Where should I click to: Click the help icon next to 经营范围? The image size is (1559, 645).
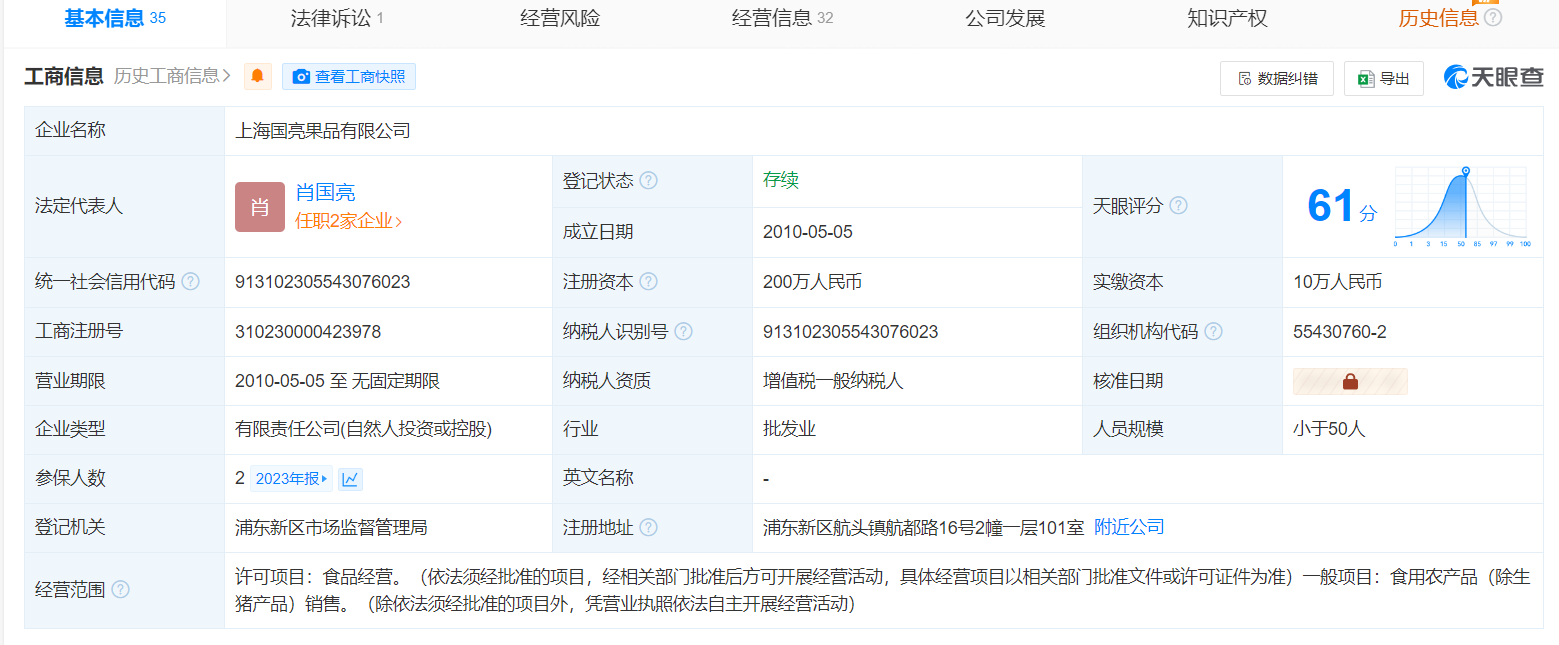pos(120,590)
